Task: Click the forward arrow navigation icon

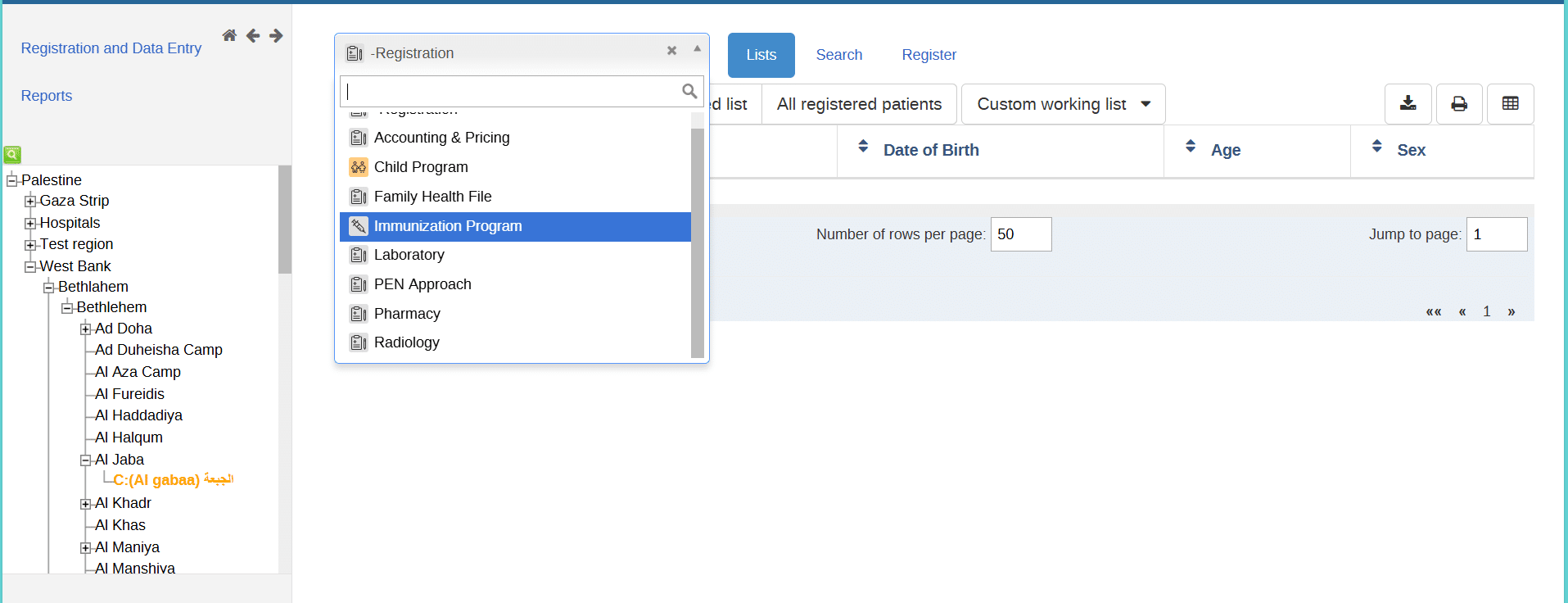Action: point(276,35)
